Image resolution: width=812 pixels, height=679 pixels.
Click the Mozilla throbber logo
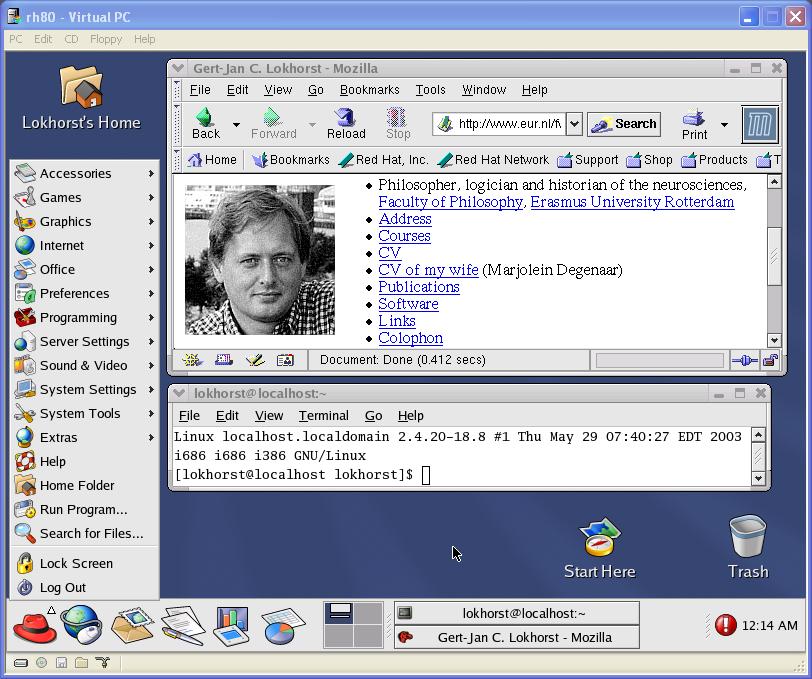760,124
